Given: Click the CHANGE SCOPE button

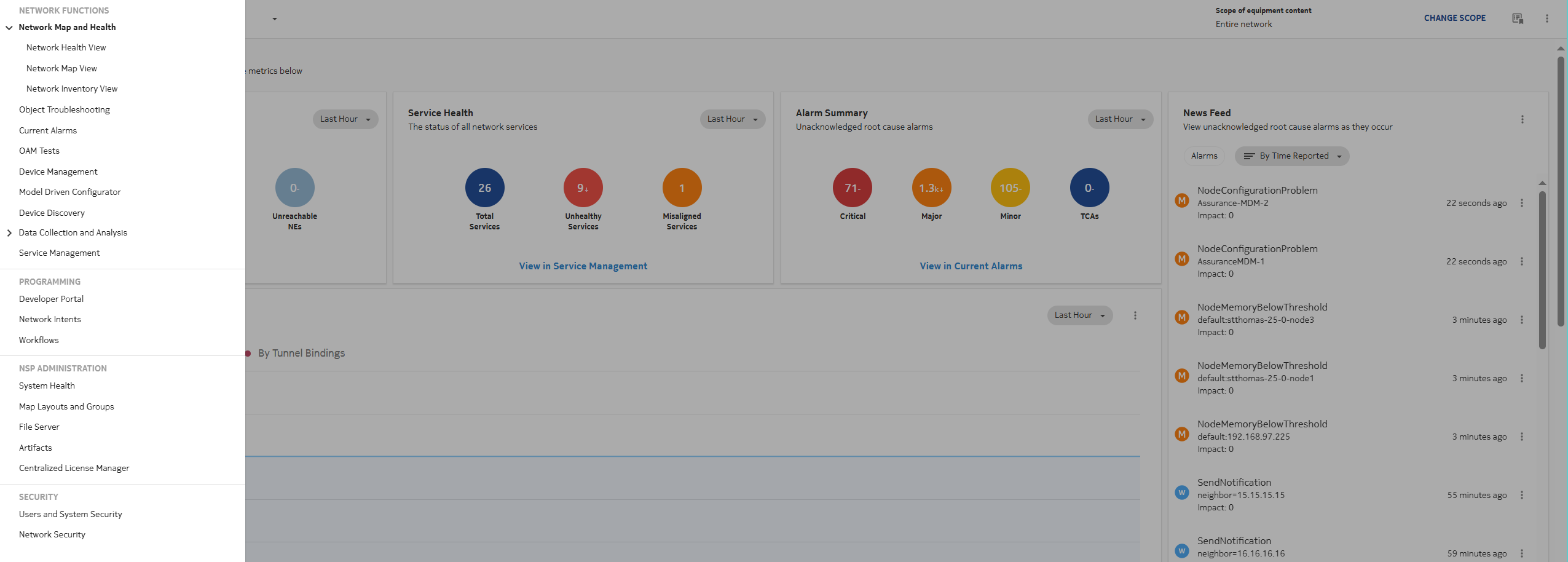Looking at the screenshot, I should pos(1454,18).
